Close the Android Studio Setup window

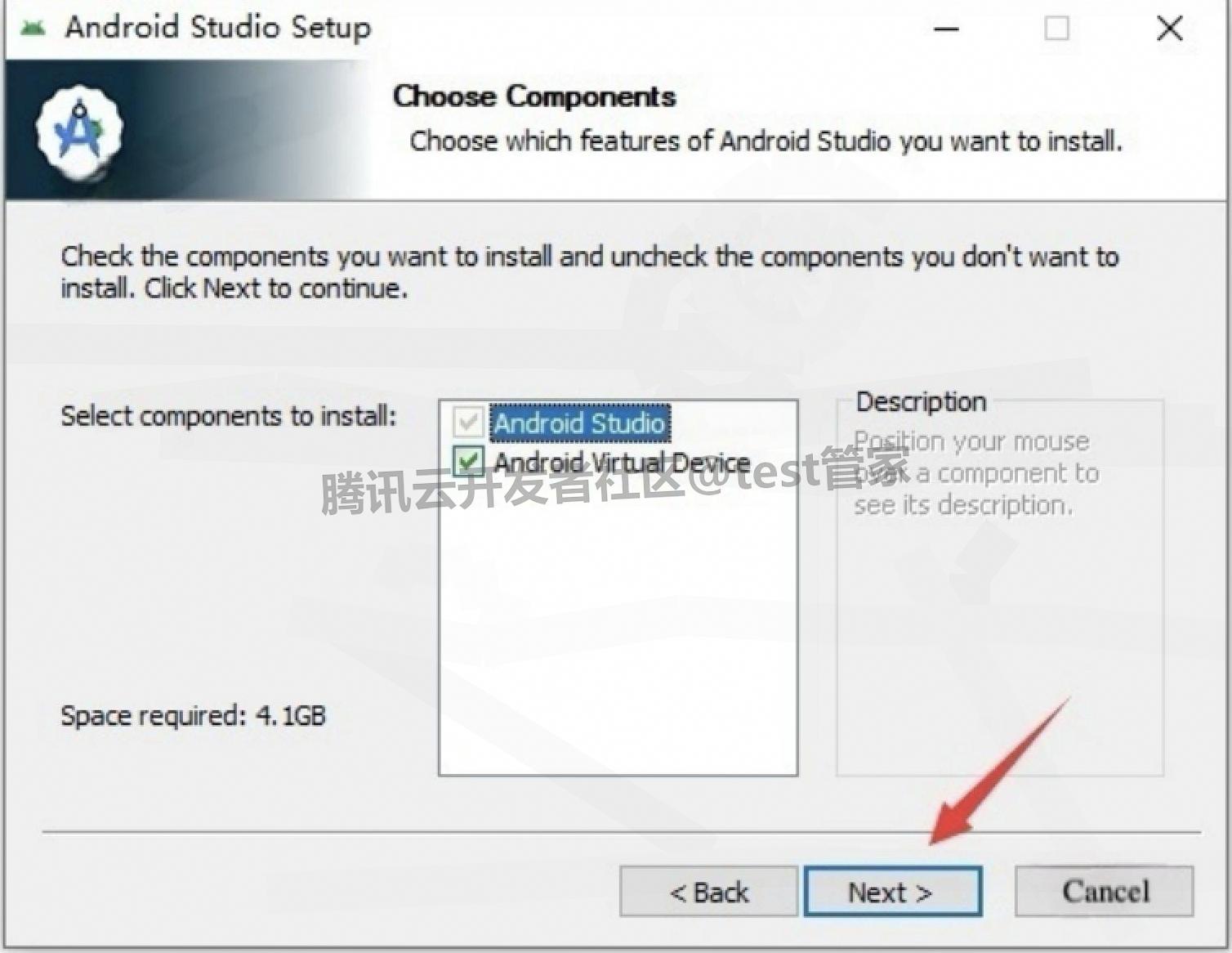(x=1170, y=29)
